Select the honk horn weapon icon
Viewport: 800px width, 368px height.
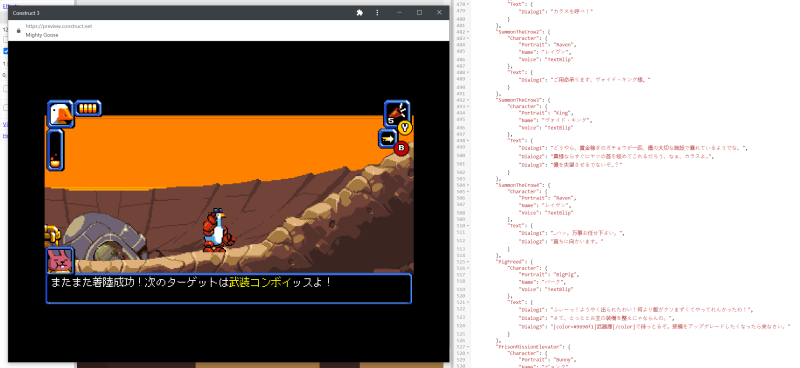tap(396, 113)
